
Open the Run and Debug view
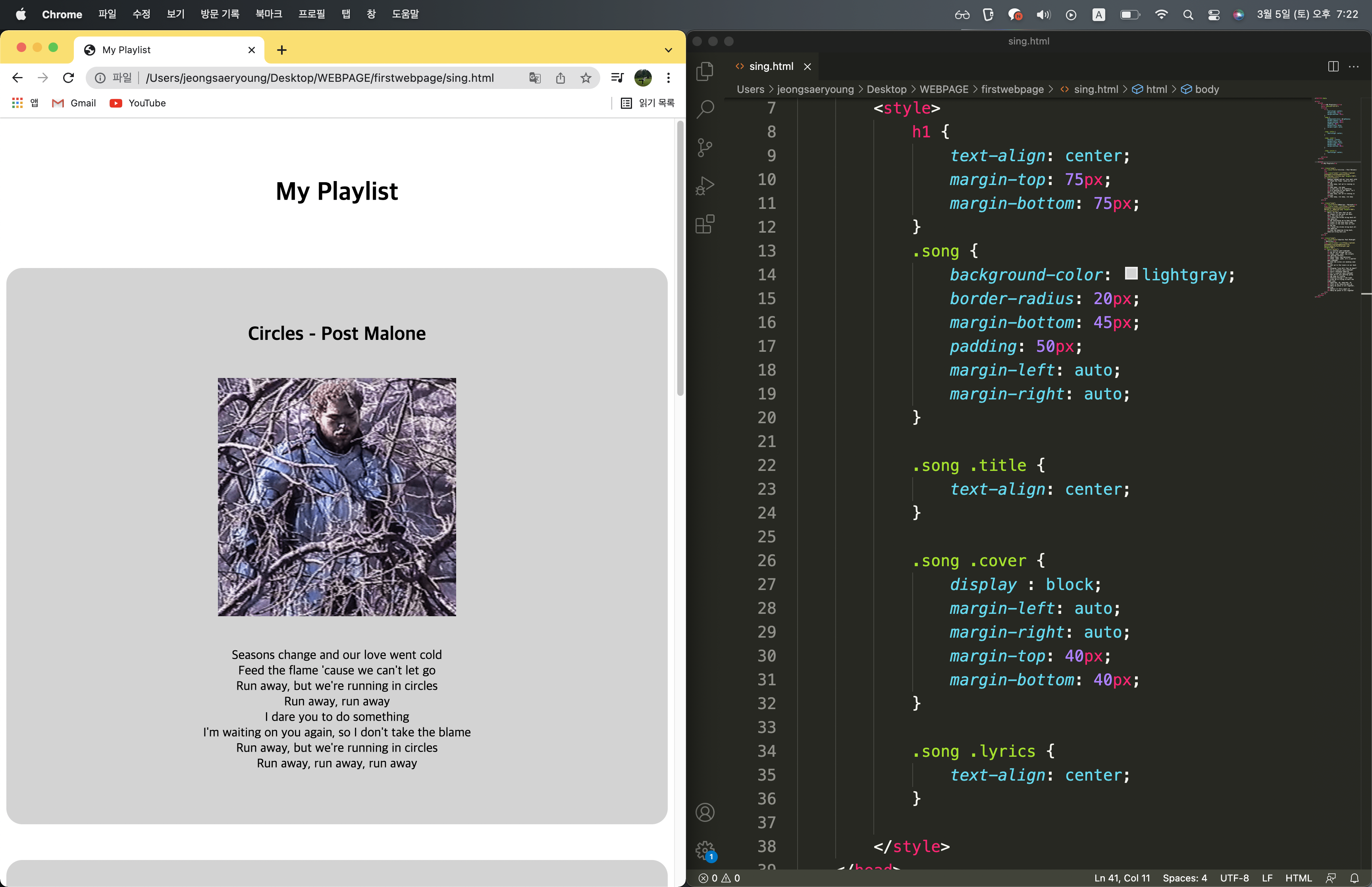point(705,185)
